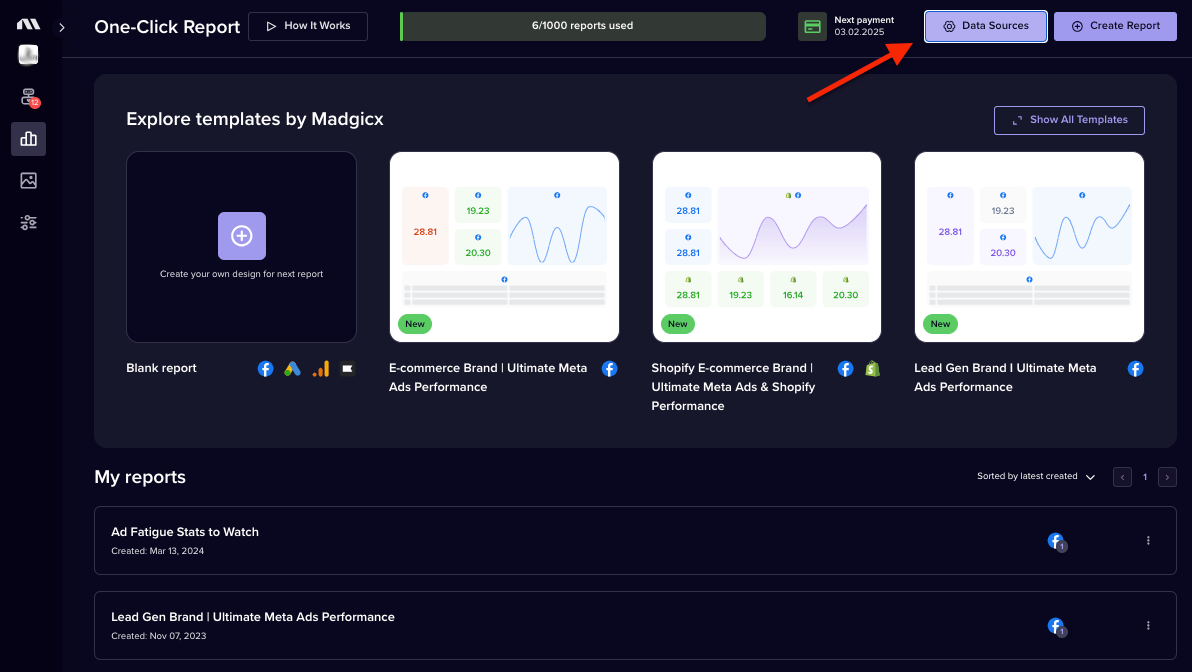Open Data Sources
The width and height of the screenshot is (1192, 672).
point(985,26)
